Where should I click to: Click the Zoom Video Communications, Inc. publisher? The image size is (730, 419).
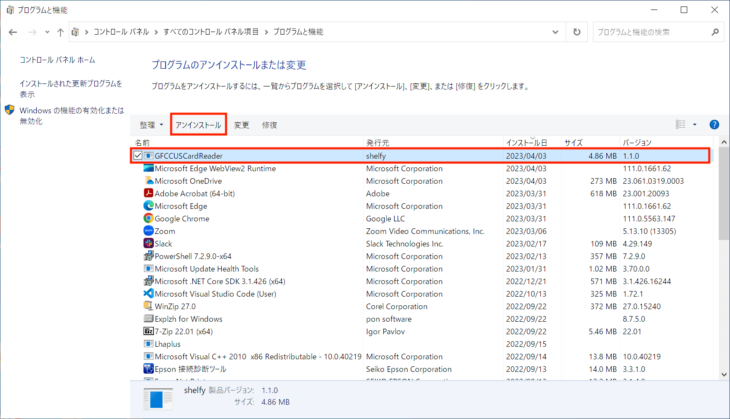click(425, 231)
